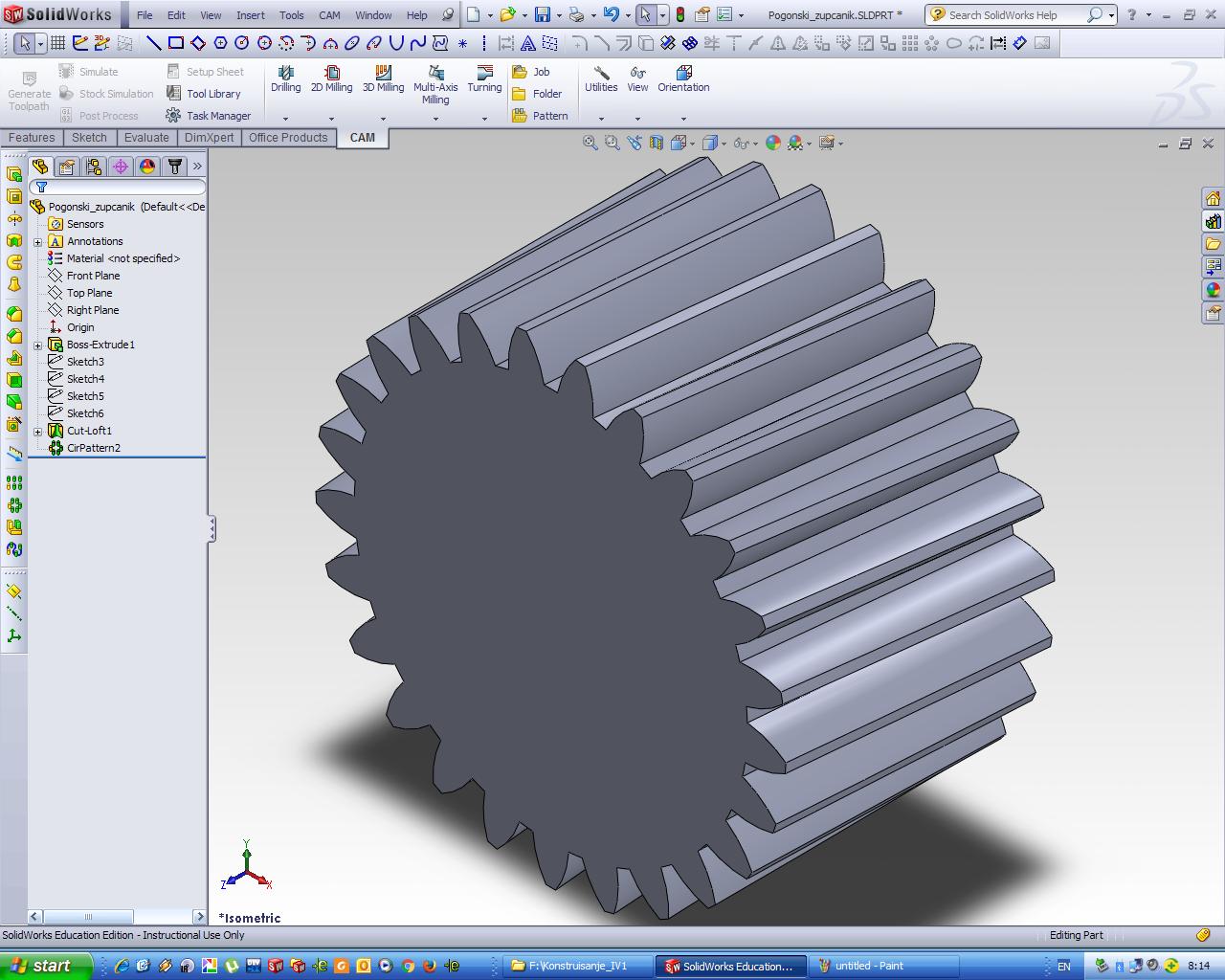
Task: Open the Turning dropdown arrow
Action: click(484, 119)
